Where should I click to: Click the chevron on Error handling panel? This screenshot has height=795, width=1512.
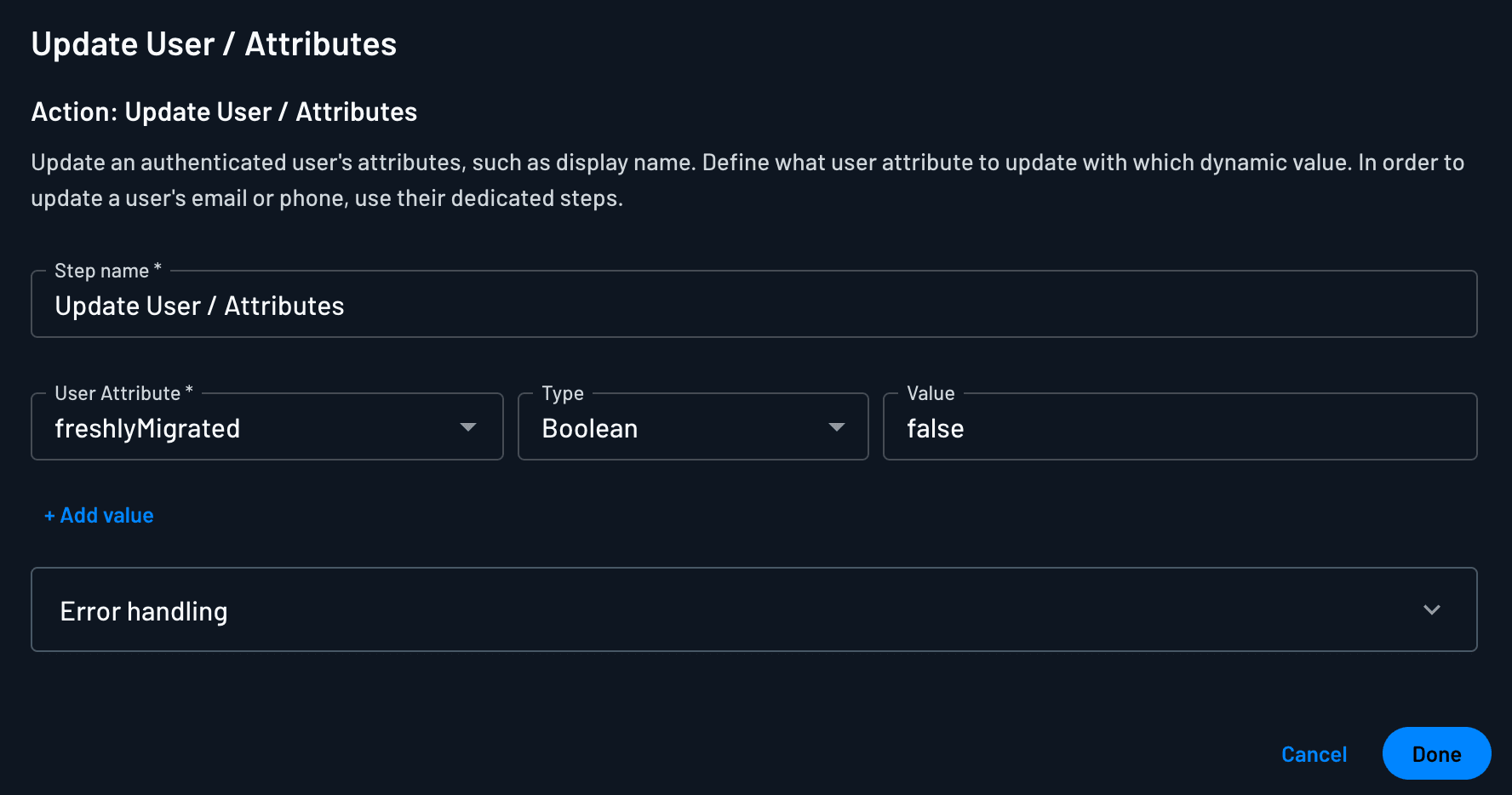[1433, 609]
